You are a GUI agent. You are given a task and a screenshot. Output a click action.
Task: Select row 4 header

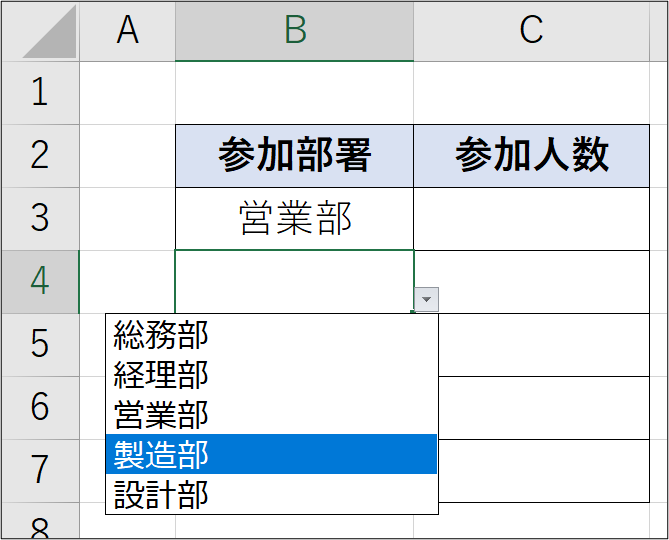[40, 282]
